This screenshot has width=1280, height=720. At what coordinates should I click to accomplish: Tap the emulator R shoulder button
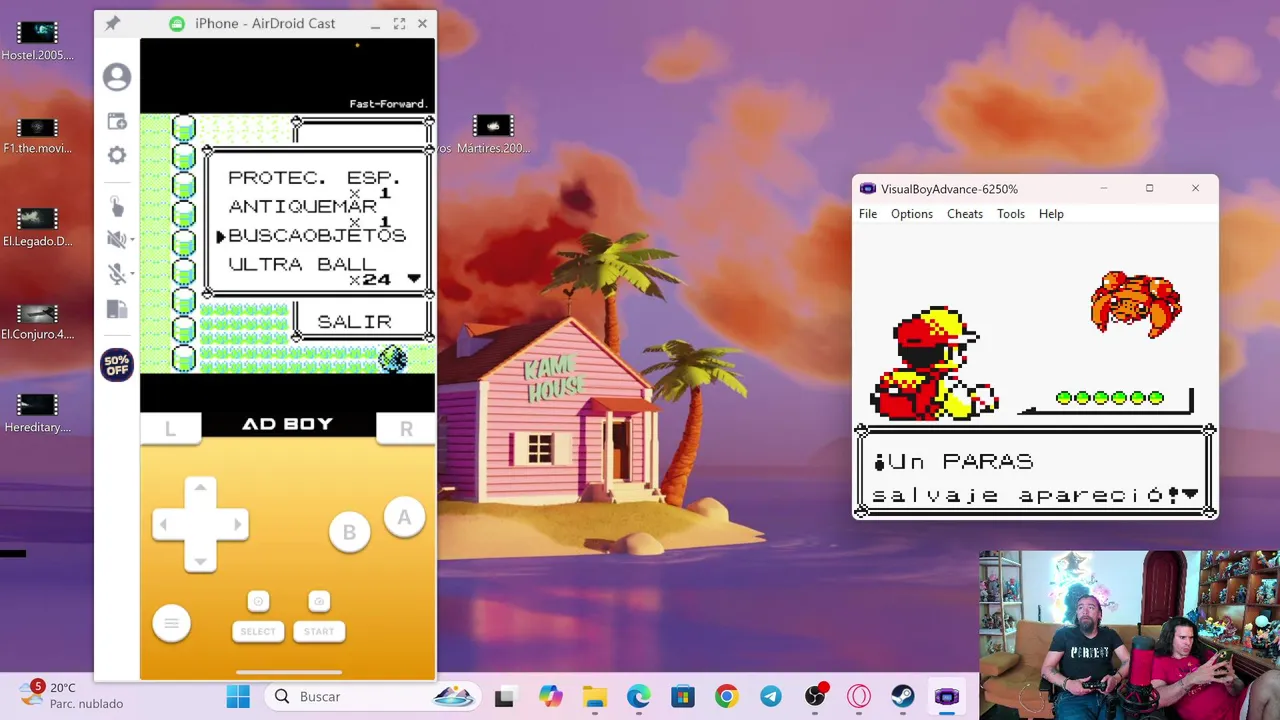[x=406, y=429]
